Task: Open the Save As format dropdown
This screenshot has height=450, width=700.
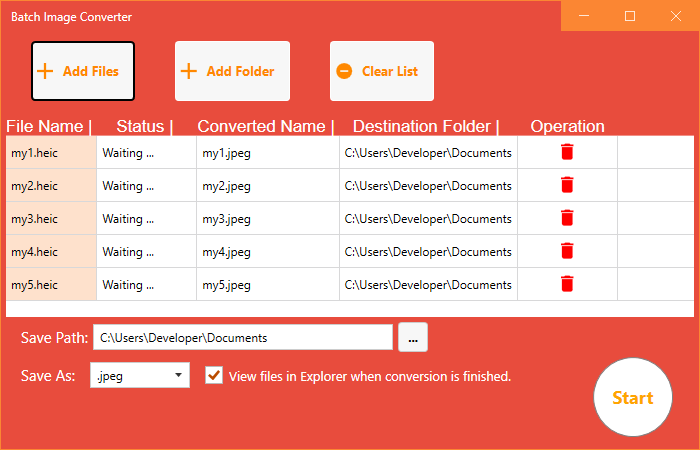Action: [x=139, y=375]
